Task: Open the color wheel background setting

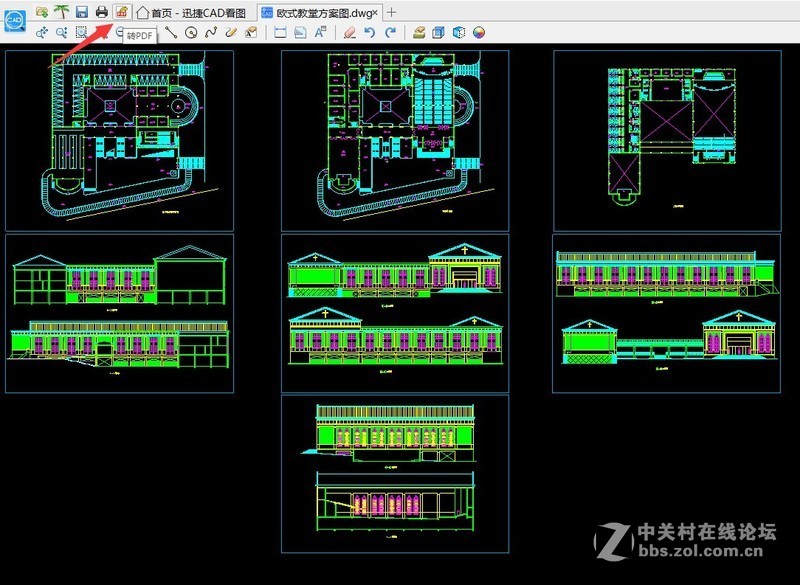Action: click(x=479, y=33)
